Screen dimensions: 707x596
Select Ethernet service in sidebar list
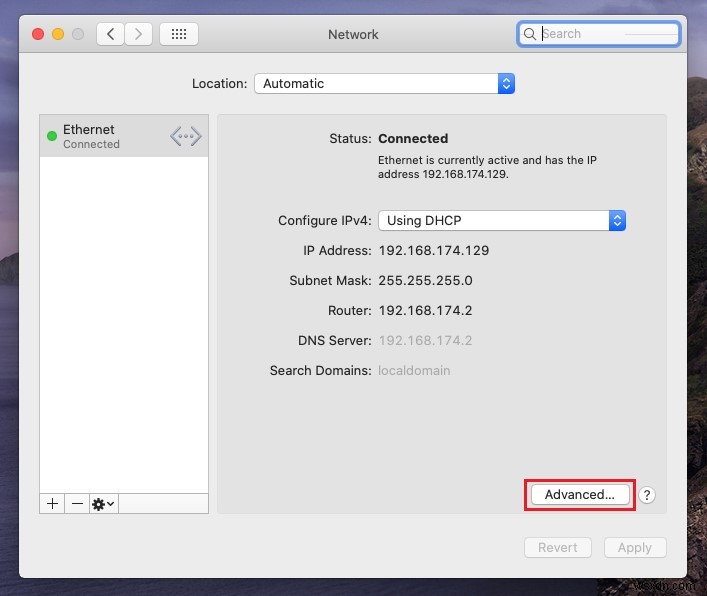point(124,136)
